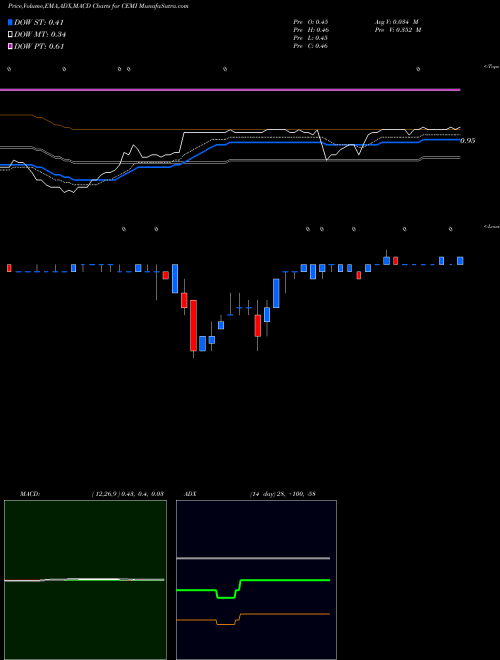Select the 'DOW MT: 0.34' legend label

coord(40,35)
